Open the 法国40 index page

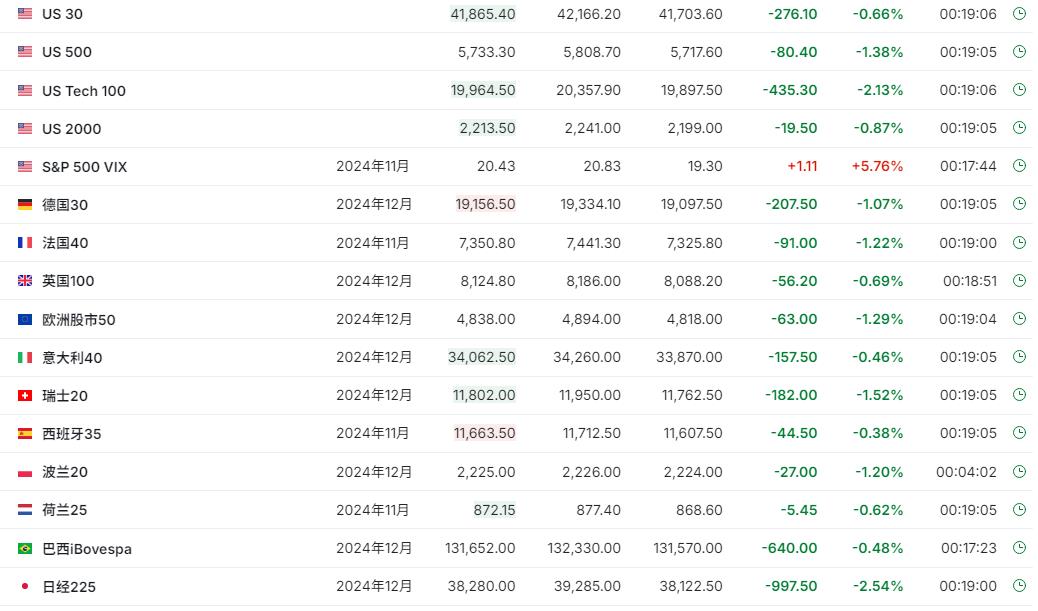(65, 243)
